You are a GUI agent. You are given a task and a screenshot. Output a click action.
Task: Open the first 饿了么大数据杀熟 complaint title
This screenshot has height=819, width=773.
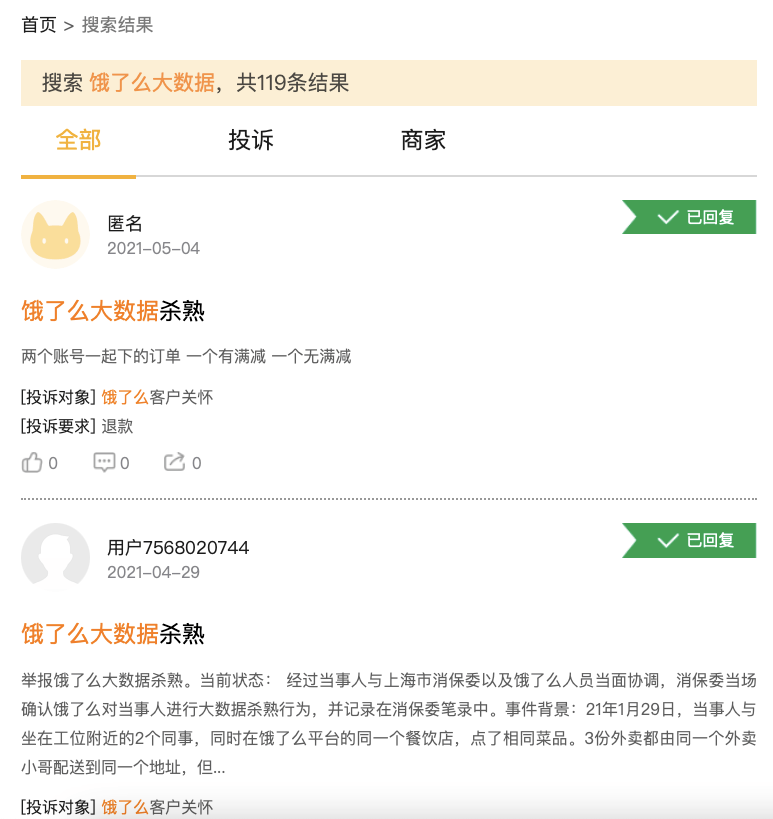point(113,311)
